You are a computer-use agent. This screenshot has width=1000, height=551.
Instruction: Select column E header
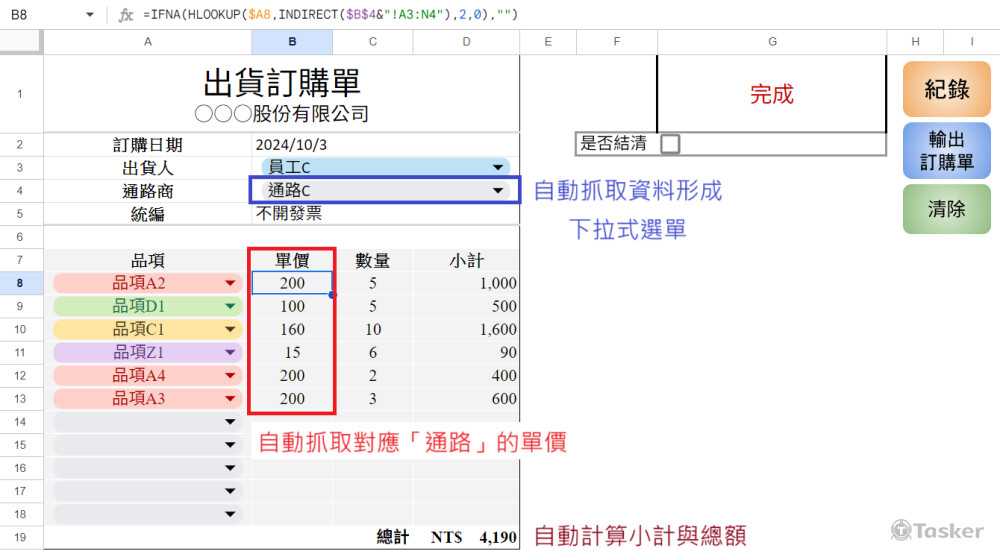pyautogui.click(x=548, y=41)
